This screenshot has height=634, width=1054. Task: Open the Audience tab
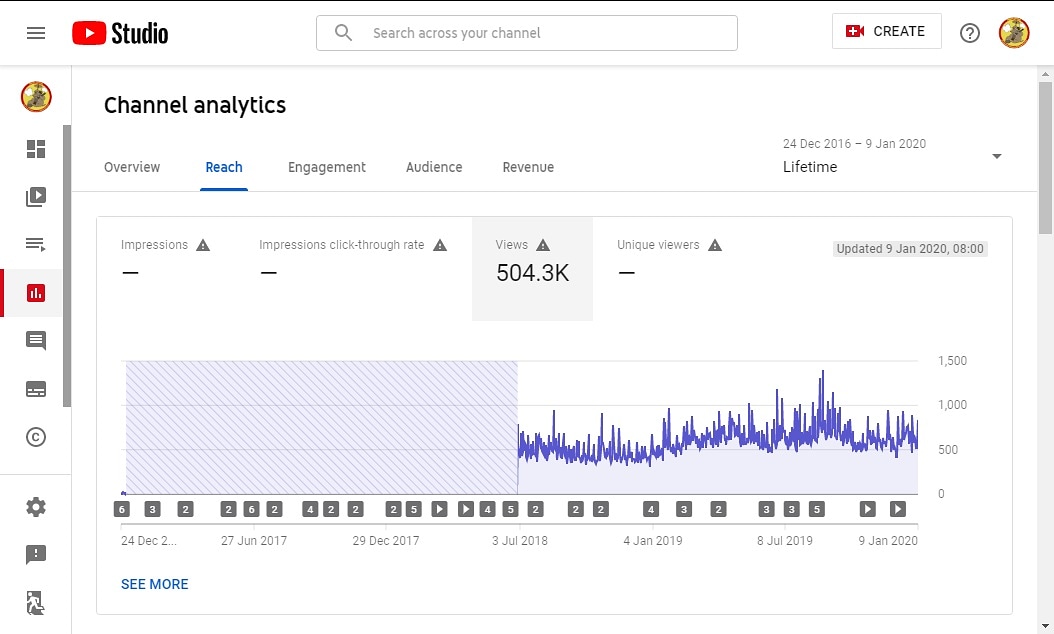(434, 167)
